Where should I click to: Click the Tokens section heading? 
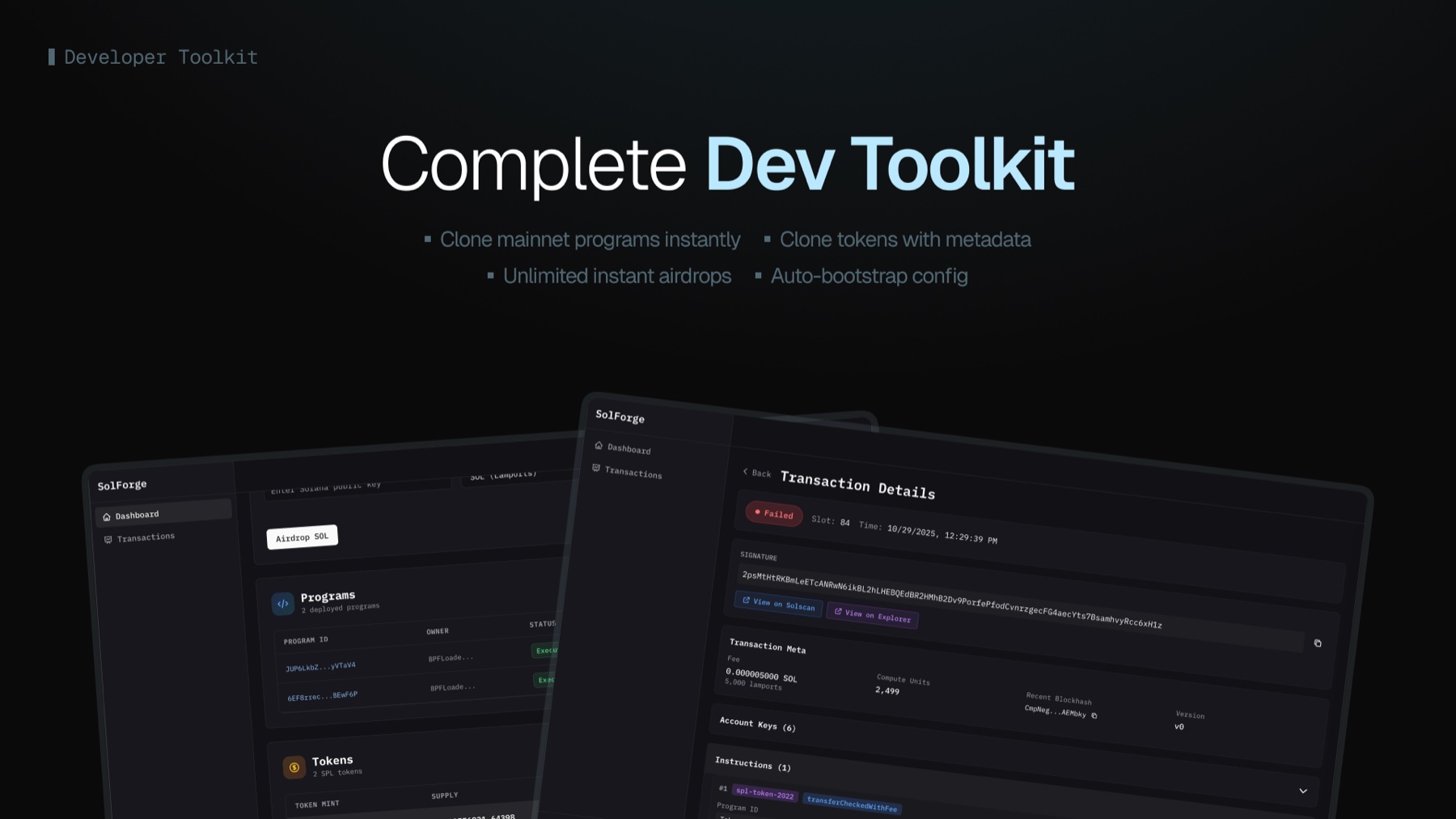(332, 761)
